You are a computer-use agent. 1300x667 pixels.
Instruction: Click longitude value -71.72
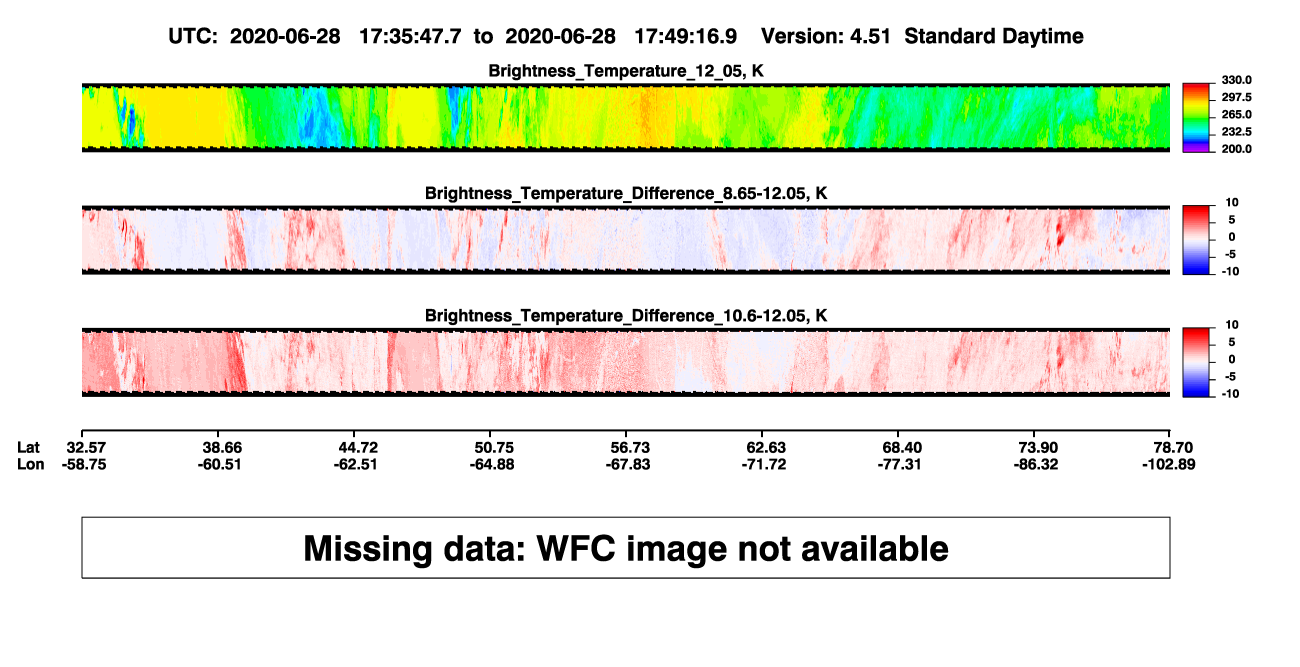(765, 463)
